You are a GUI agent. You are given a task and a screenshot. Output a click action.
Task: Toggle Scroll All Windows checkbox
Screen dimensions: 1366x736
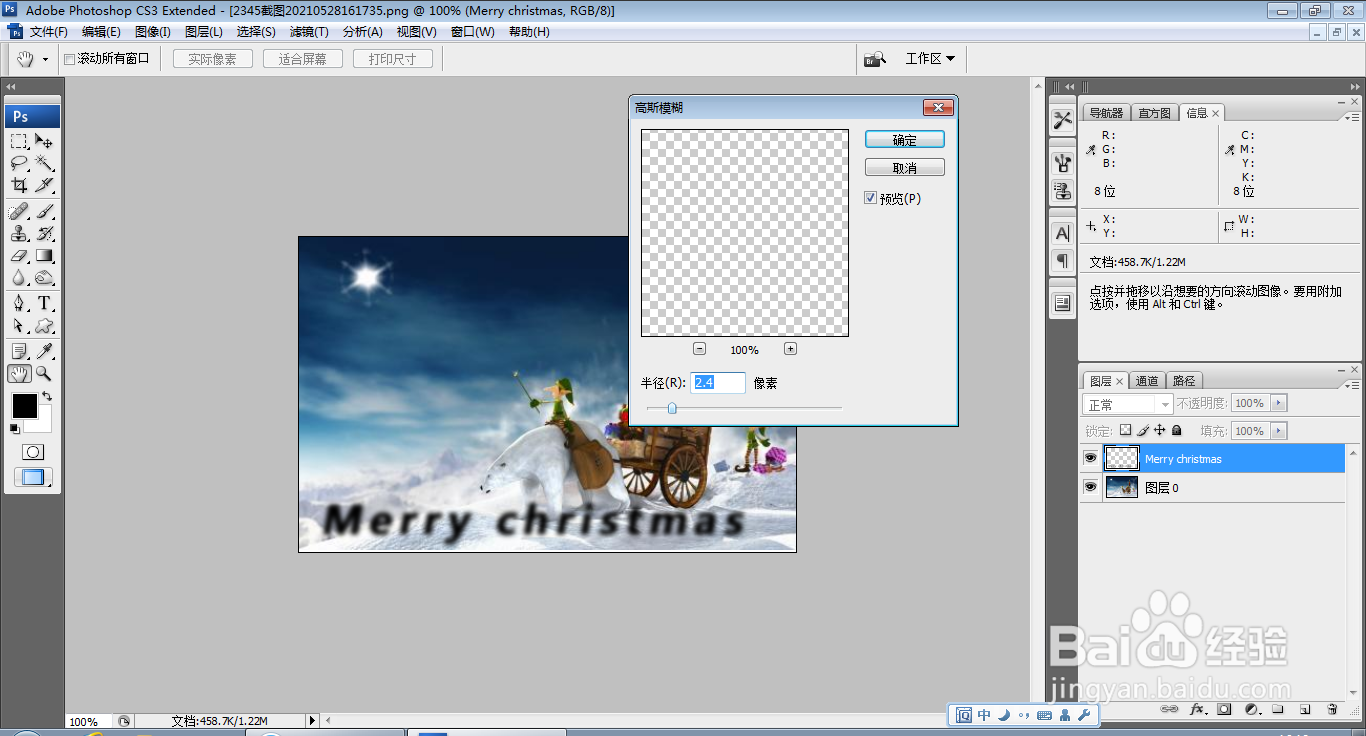(x=70, y=59)
